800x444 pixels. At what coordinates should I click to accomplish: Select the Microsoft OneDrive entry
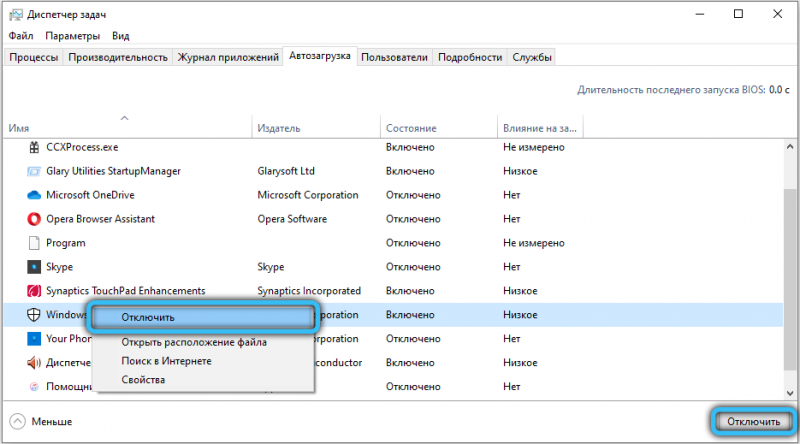[90, 195]
